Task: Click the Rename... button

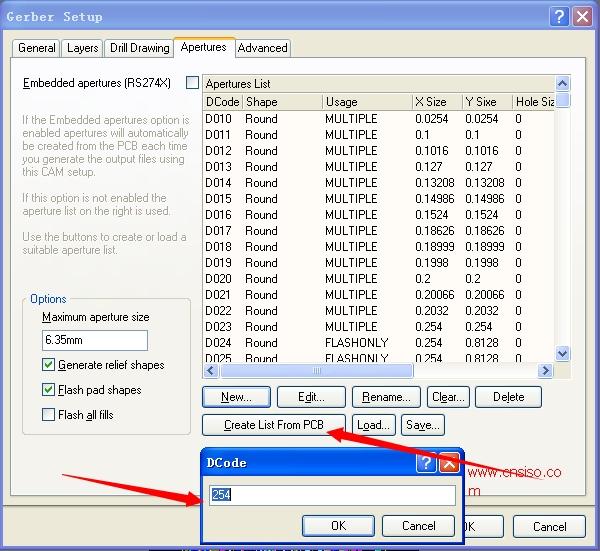Action: tap(386, 397)
